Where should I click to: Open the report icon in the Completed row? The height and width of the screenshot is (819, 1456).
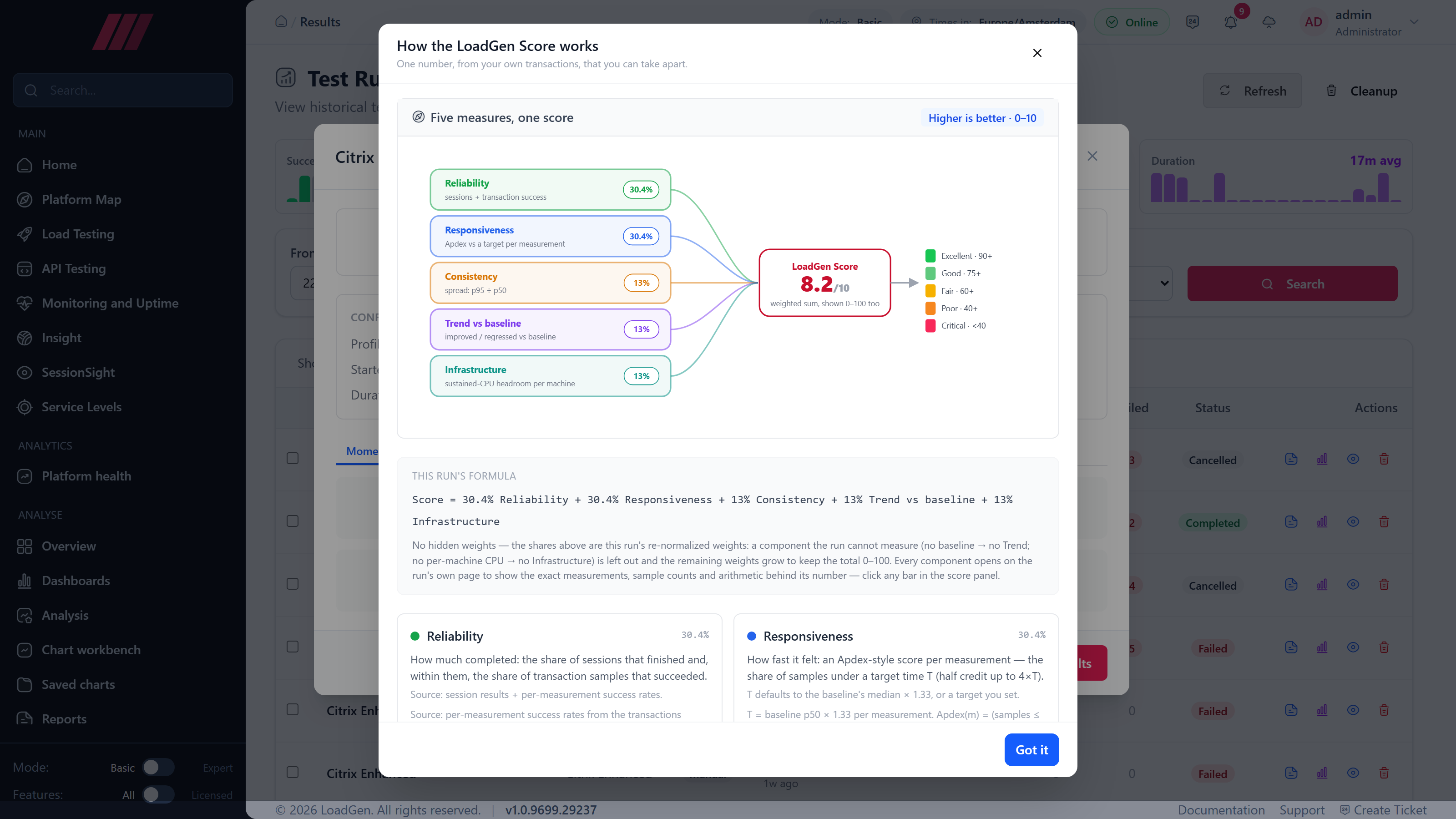[x=1291, y=522]
